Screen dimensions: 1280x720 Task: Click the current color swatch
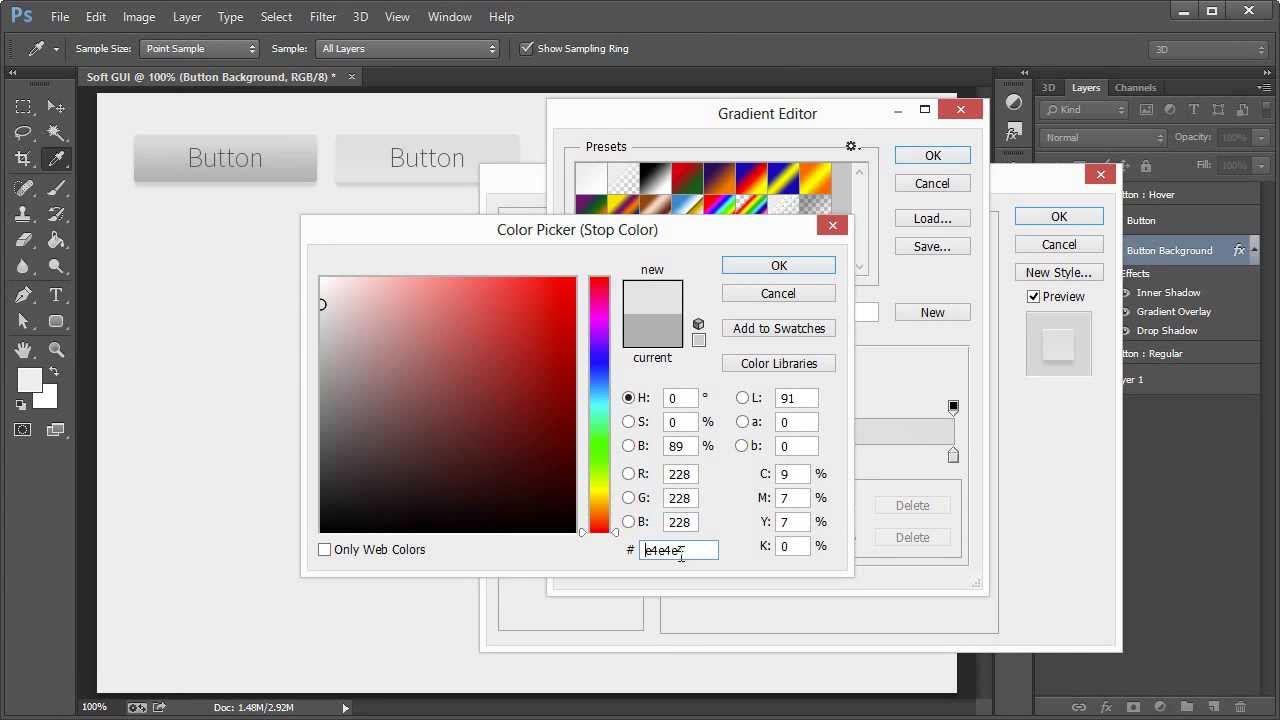click(x=652, y=331)
